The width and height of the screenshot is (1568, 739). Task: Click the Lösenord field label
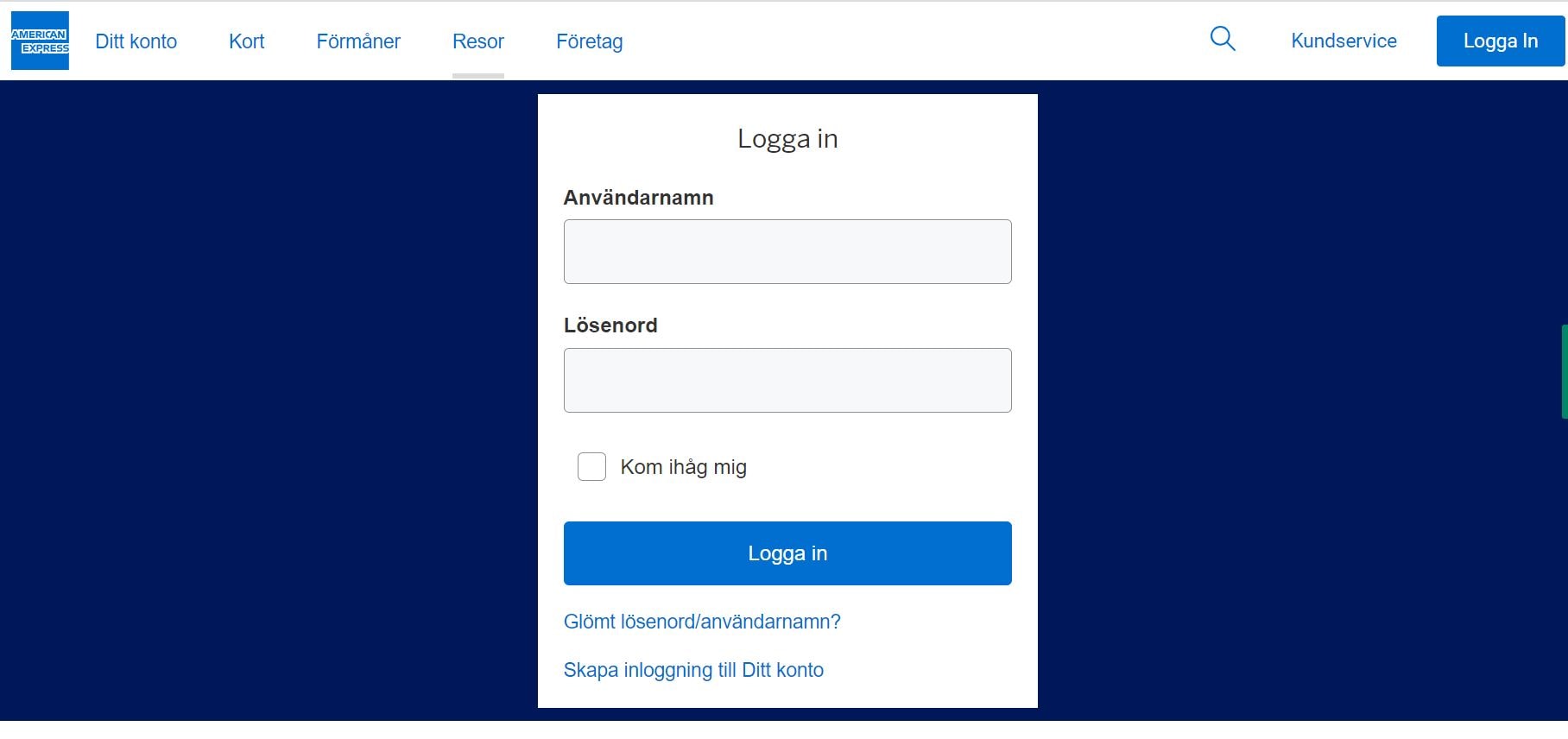pyautogui.click(x=610, y=325)
